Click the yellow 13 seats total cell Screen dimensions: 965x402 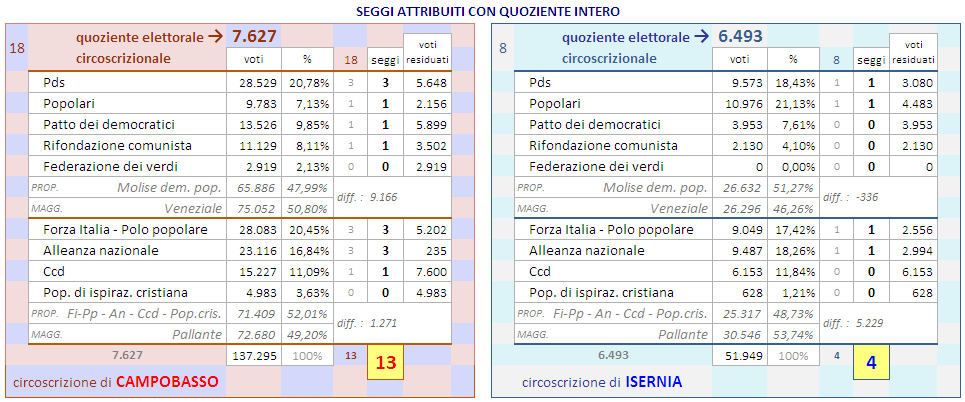pos(384,363)
